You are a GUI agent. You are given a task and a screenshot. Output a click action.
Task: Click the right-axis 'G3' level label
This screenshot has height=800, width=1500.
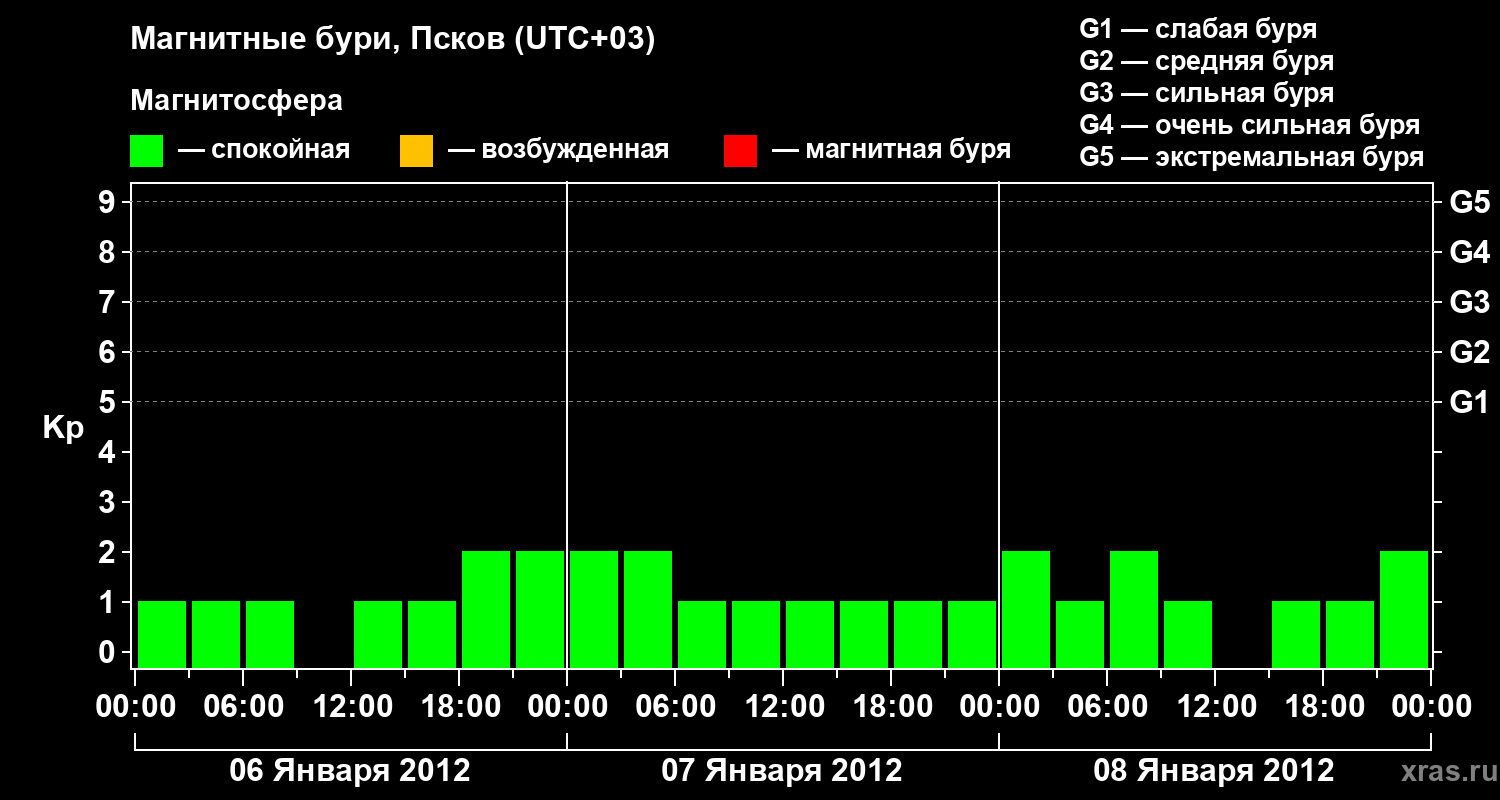tap(1470, 302)
